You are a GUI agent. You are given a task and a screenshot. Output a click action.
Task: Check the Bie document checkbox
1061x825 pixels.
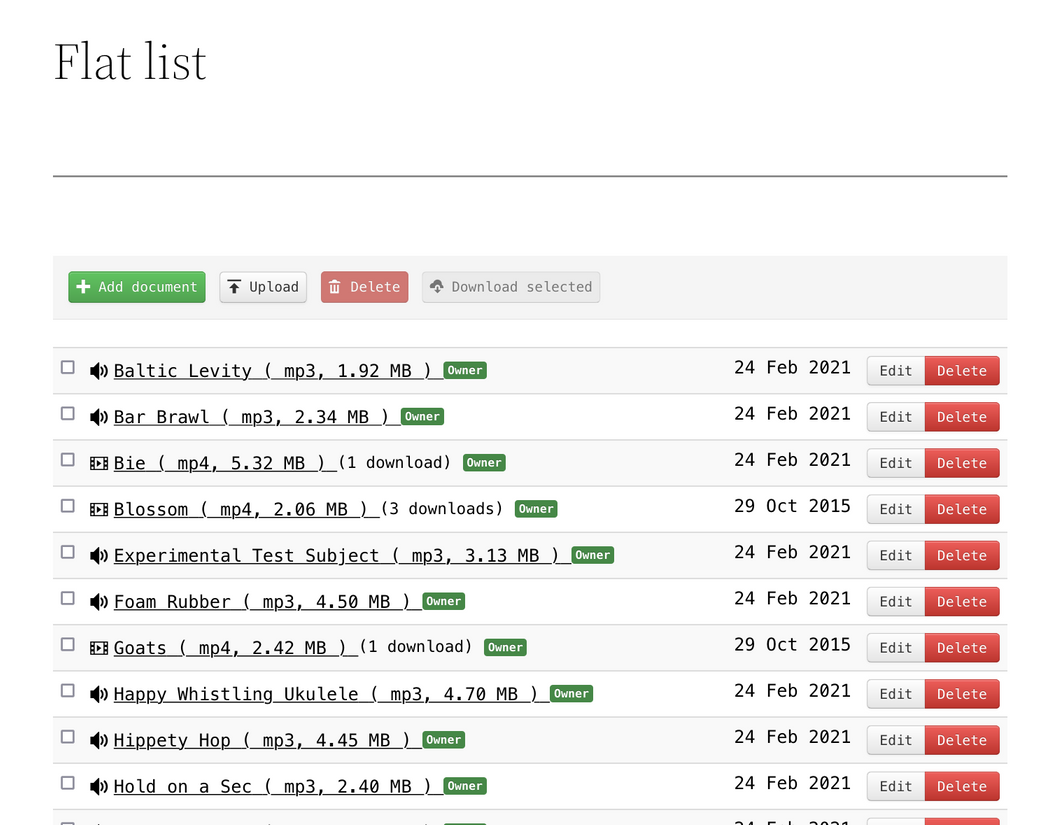coord(68,460)
